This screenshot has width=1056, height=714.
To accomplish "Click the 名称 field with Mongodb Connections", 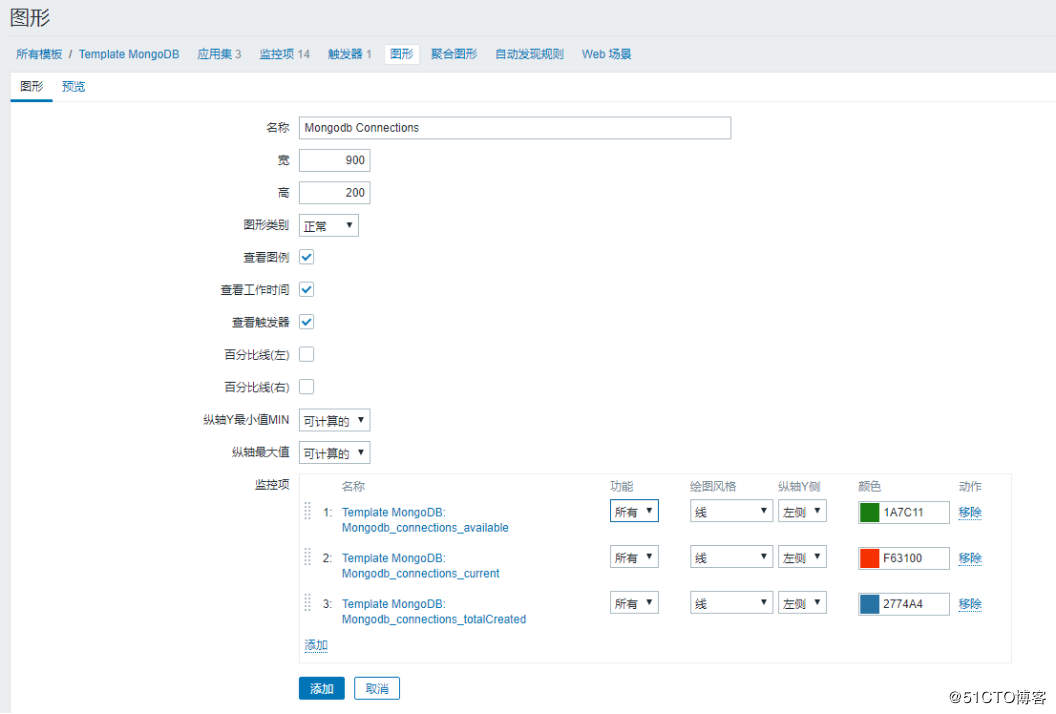I will click(515, 128).
